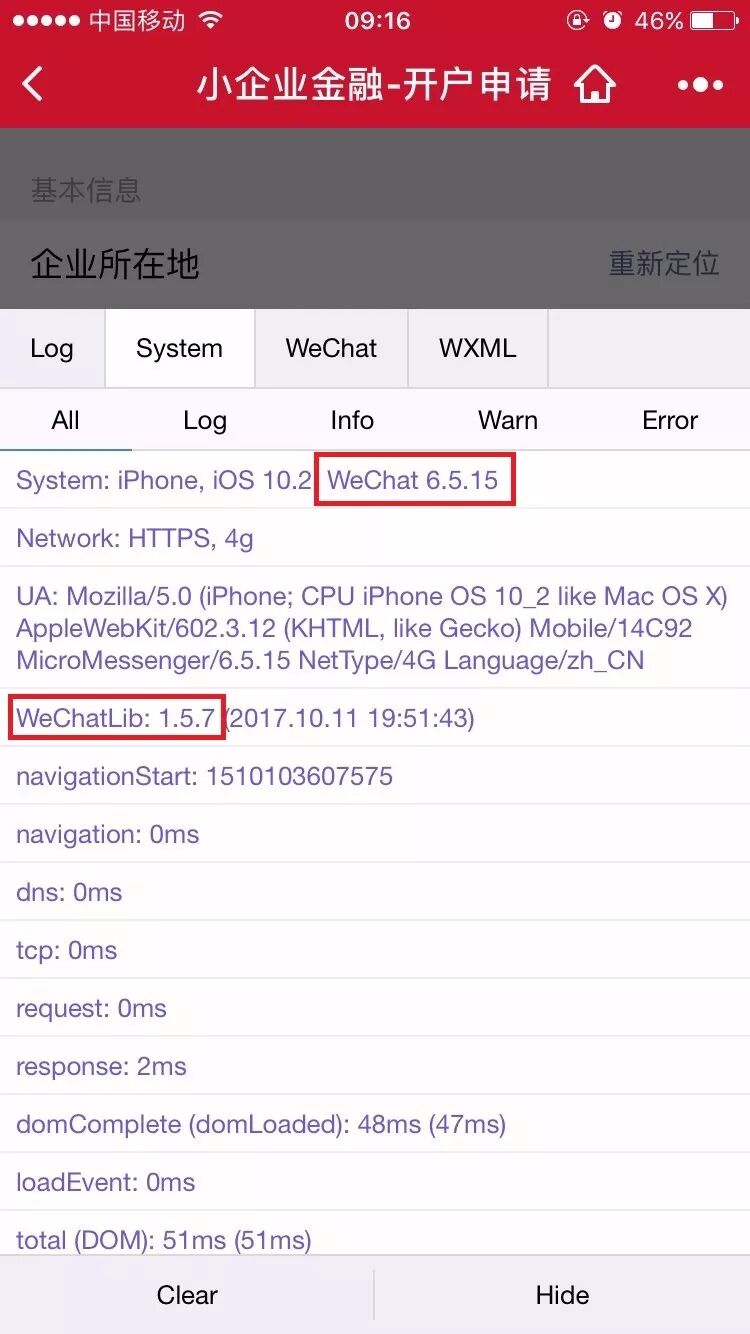Select the loadEvent: 0ms row
Viewport: 750px width, 1334px height.
(x=375, y=1182)
